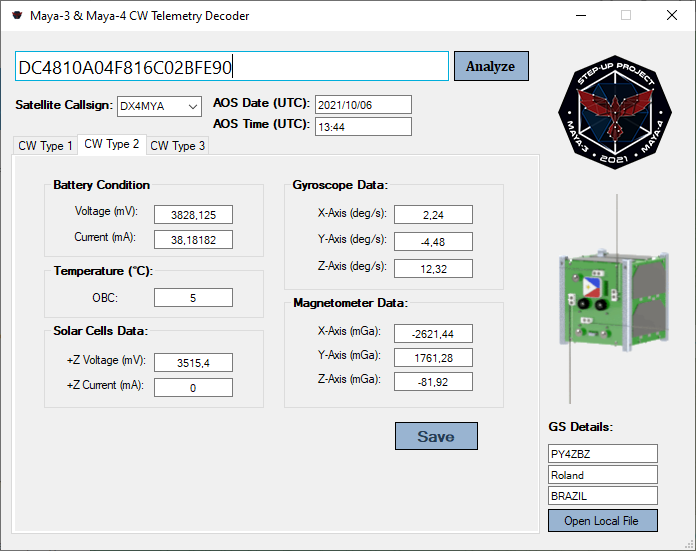Select the Gyroscope Z-Axis field

(433, 269)
